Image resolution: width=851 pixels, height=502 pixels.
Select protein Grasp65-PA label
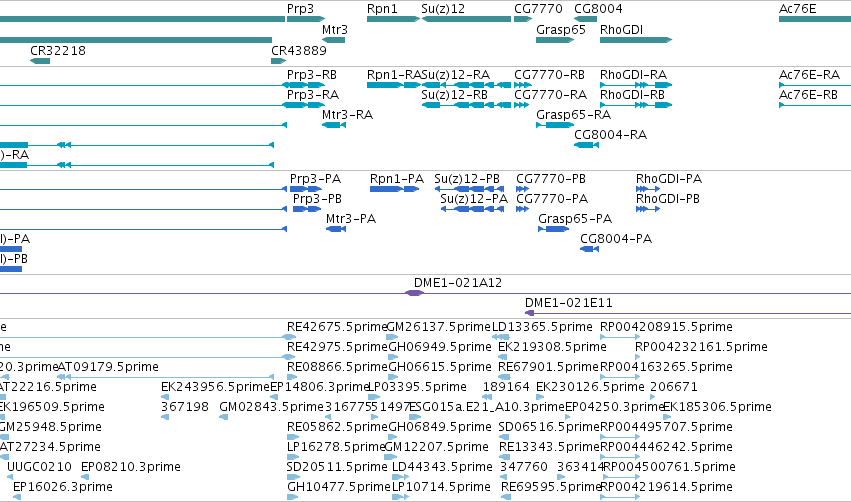(x=575, y=219)
